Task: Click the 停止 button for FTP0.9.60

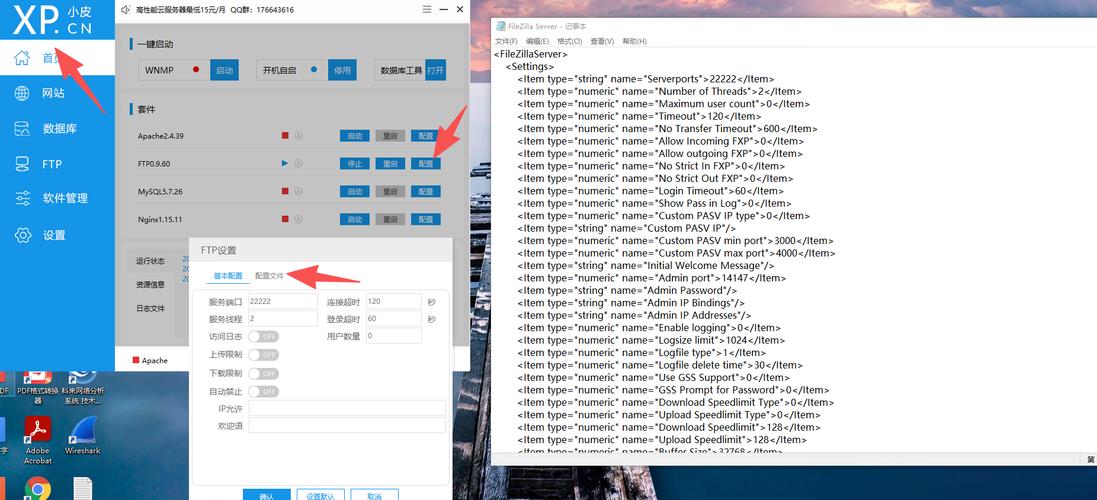Action: [x=355, y=163]
